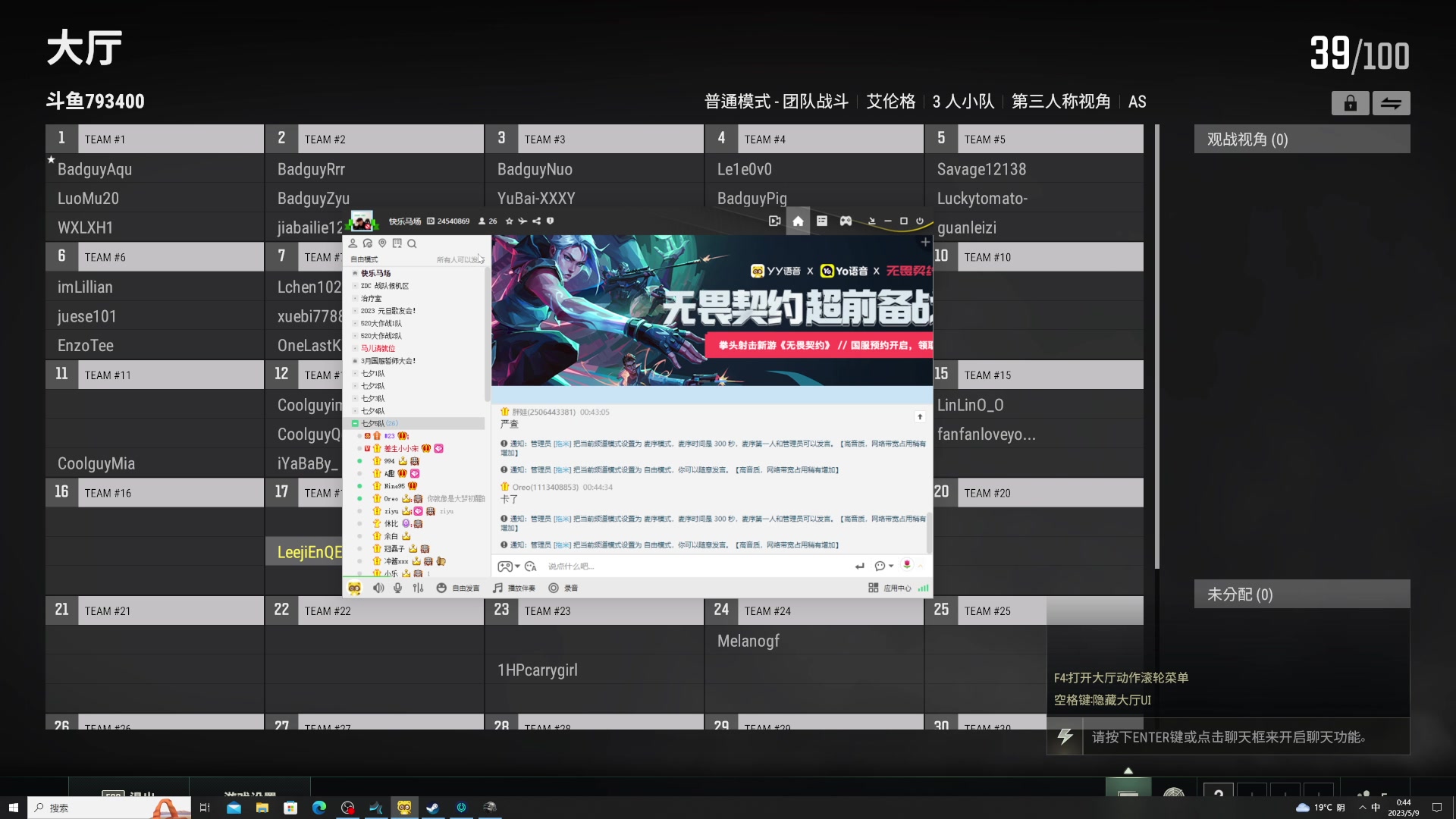Click the share icon in the YY header
This screenshot has width=1456, height=819.
click(536, 221)
